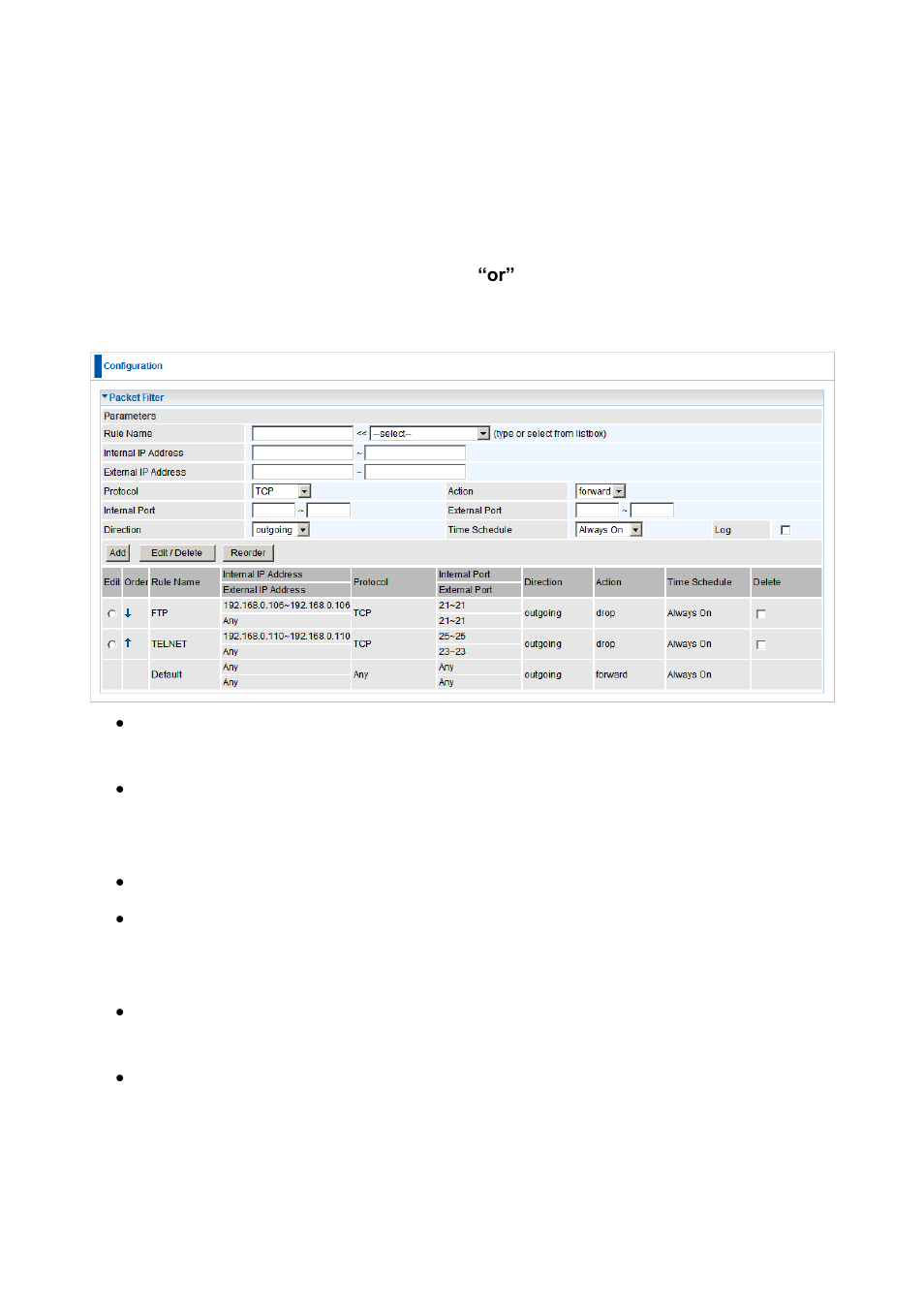Click the 25~25 internal port cell
924x1308 pixels.
point(478,637)
